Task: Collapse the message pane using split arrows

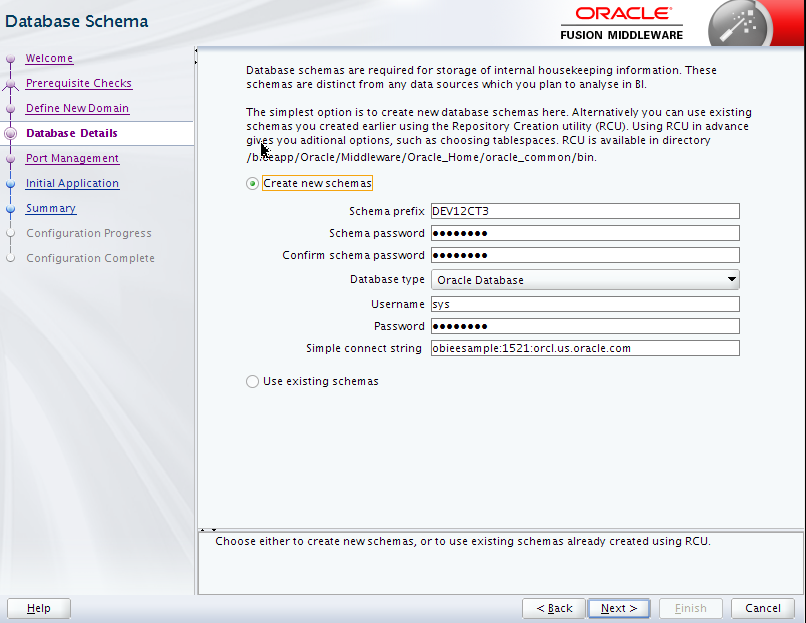Action: click(214, 529)
